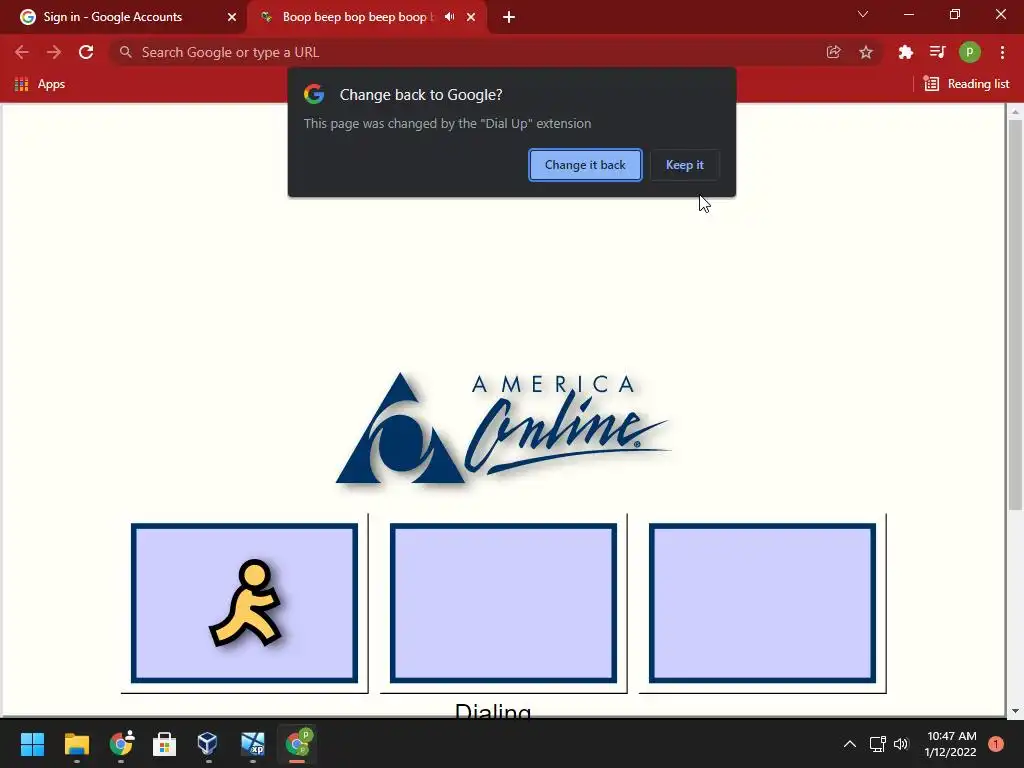This screenshot has height=768, width=1024.
Task: Click the America Online logo
Action: pos(502,428)
